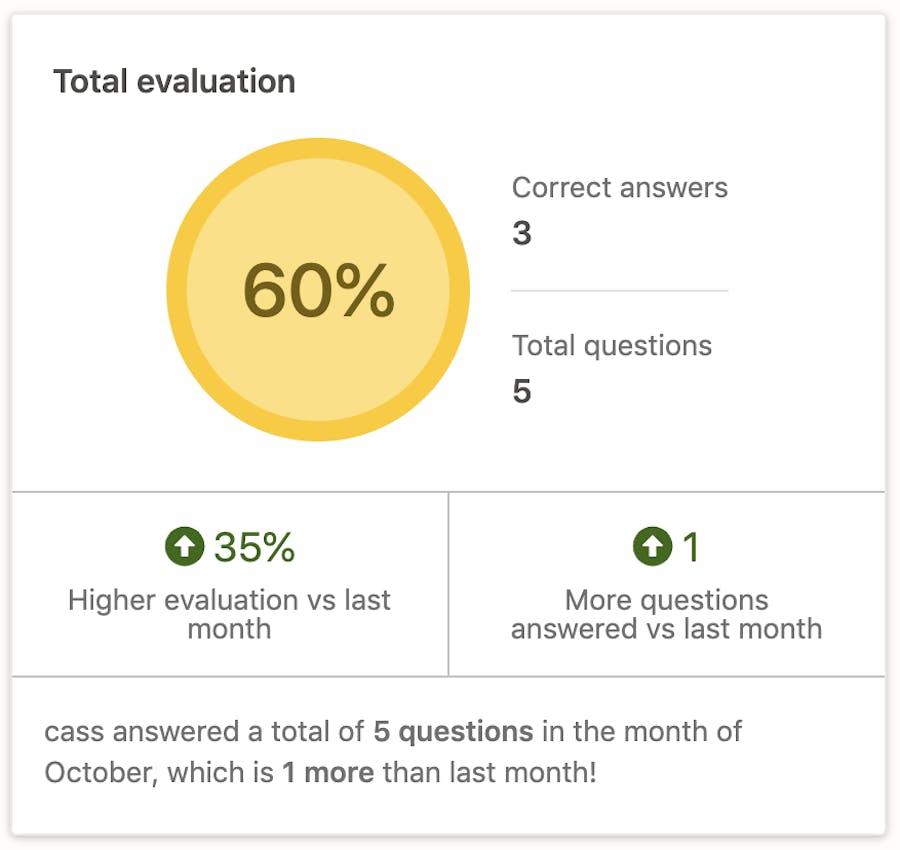The height and width of the screenshot is (850, 900).
Task: Click the yellow 60% evaluation circle
Action: click(x=318, y=290)
